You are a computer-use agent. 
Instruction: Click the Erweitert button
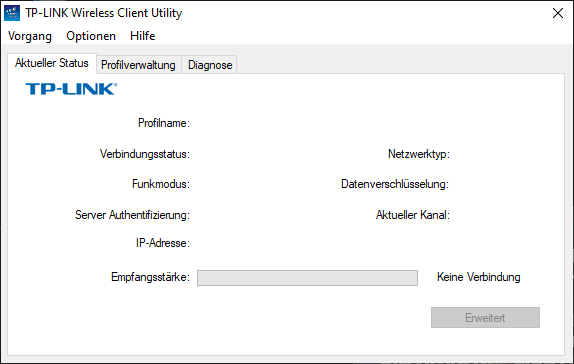[485, 317]
